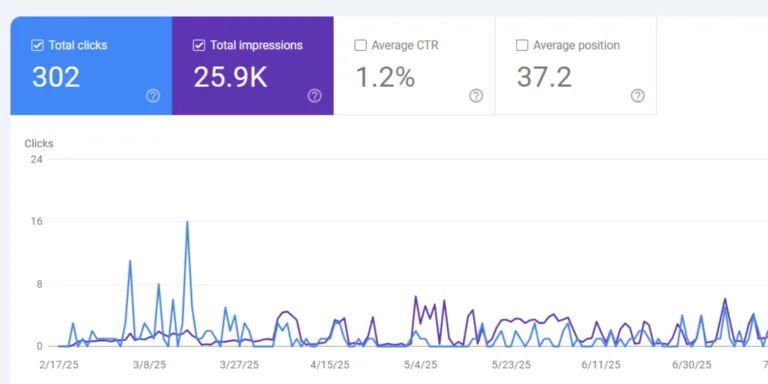Screen dimensions: 768x384
Task: Click the Average CTR label
Action: 405,46
